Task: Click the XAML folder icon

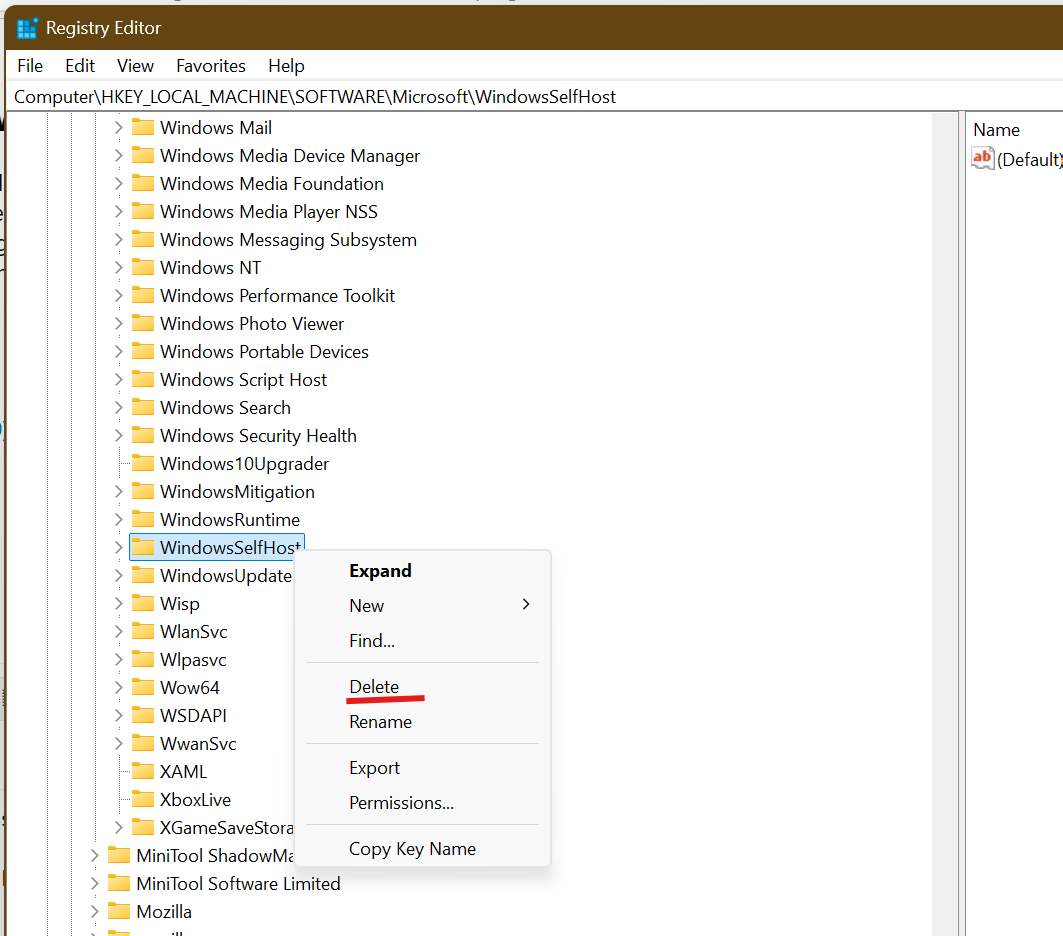Action: 142,771
